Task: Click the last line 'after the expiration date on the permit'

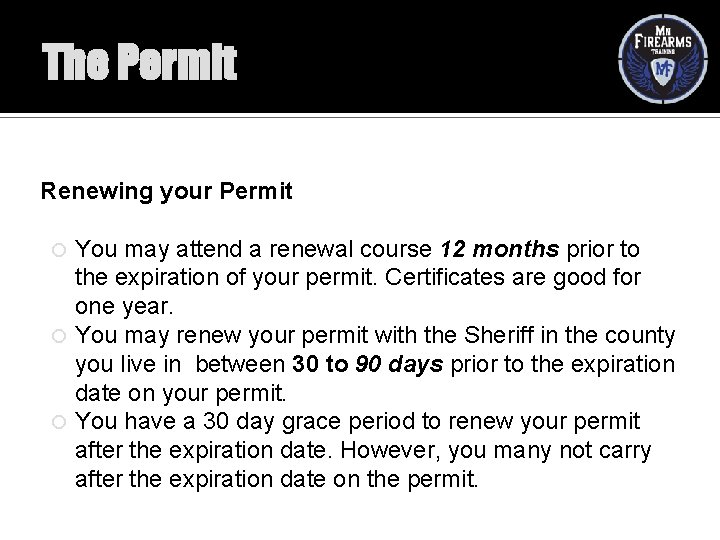Action: point(276,479)
